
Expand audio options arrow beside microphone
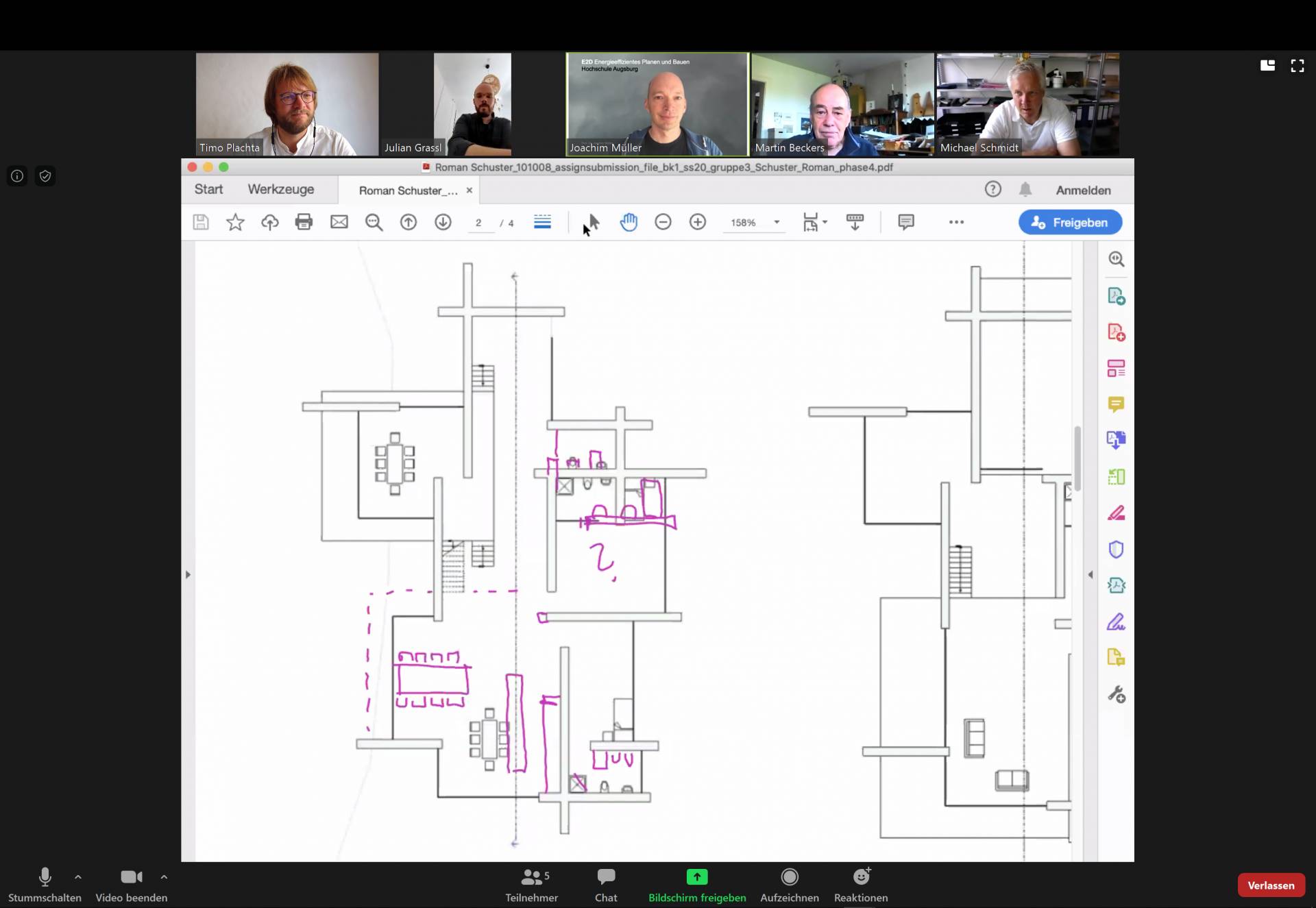[78, 876]
